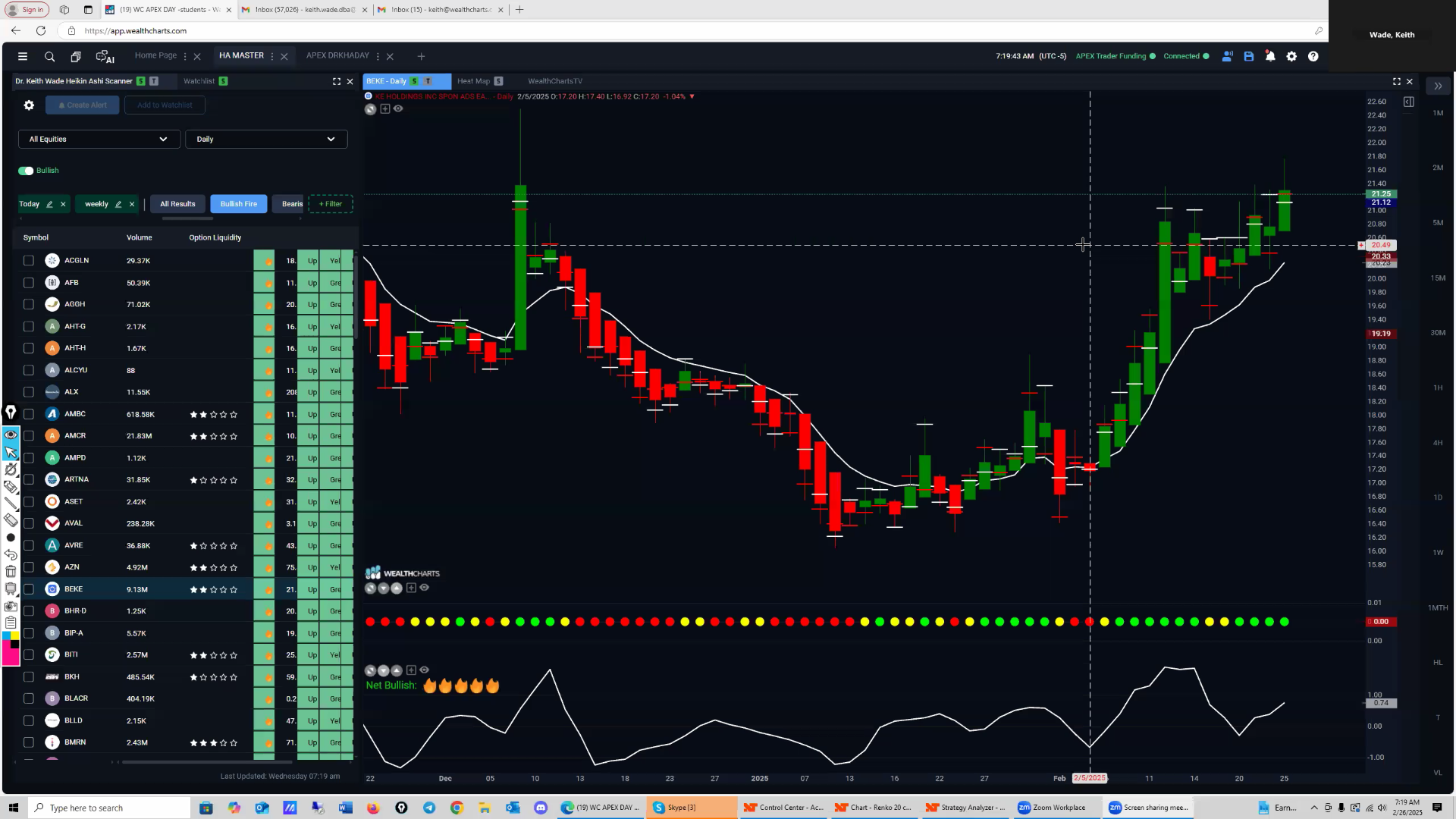Select the measuring compass tool
This screenshot has height=819, width=1456.
[x=11, y=469]
